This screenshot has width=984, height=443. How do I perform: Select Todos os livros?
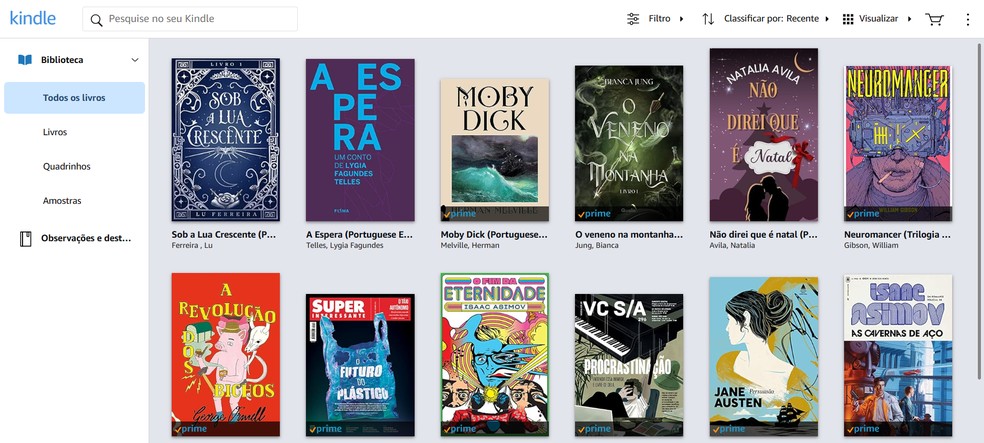click(x=74, y=98)
